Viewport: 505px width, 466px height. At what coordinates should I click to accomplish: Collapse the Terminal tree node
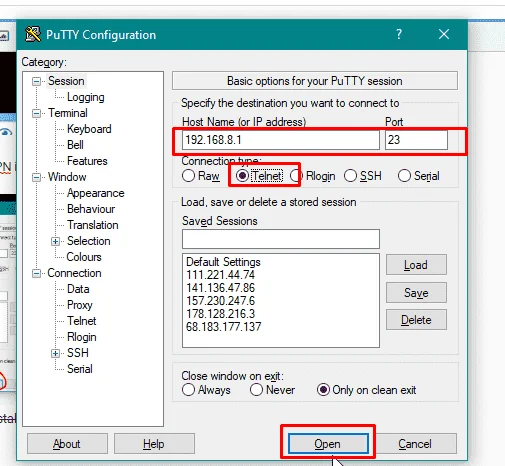(36, 113)
